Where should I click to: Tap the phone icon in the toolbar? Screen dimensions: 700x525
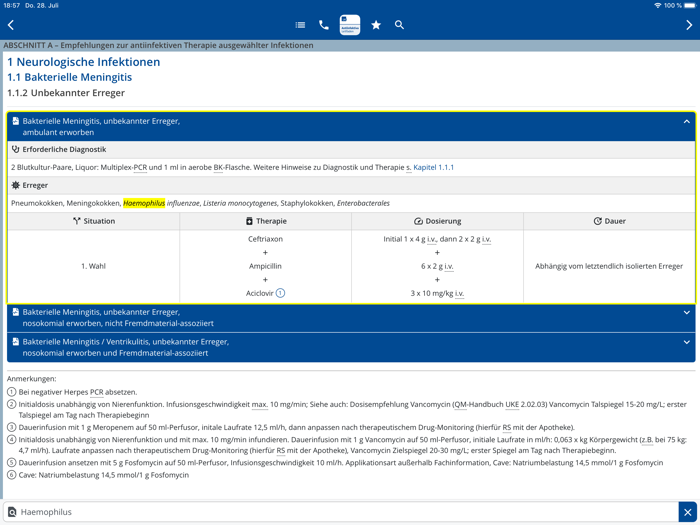click(x=324, y=25)
